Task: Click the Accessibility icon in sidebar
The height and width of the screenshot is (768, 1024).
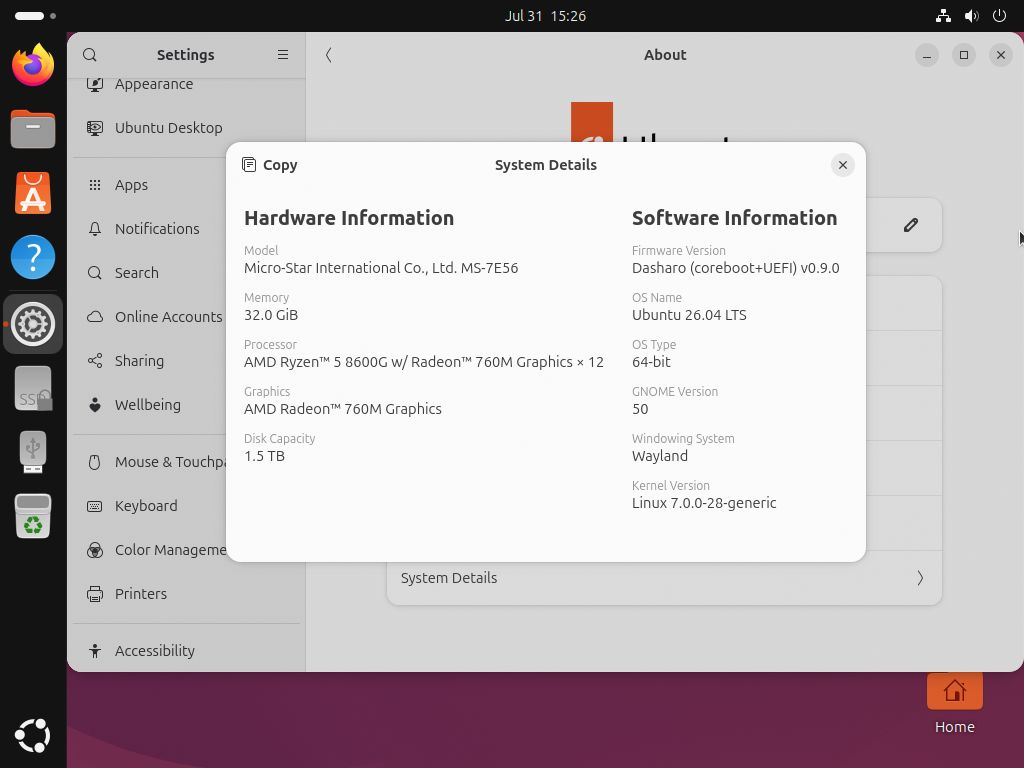Action: (95, 650)
